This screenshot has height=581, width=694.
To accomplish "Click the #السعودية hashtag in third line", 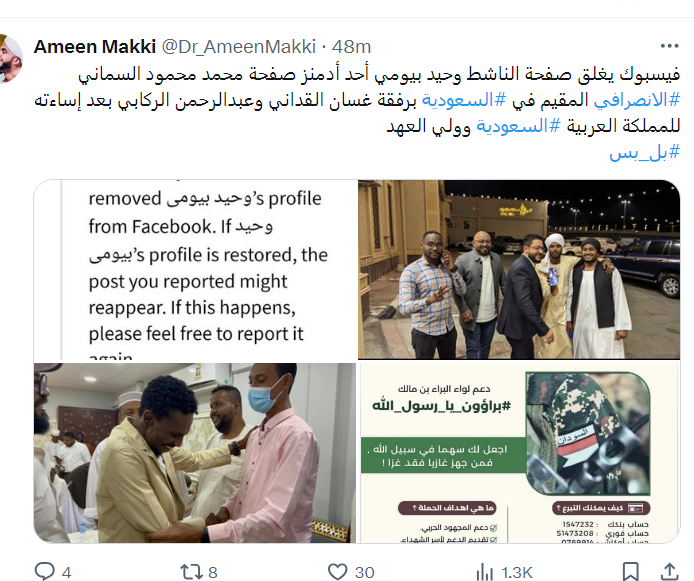I will click(x=518, y=127).
